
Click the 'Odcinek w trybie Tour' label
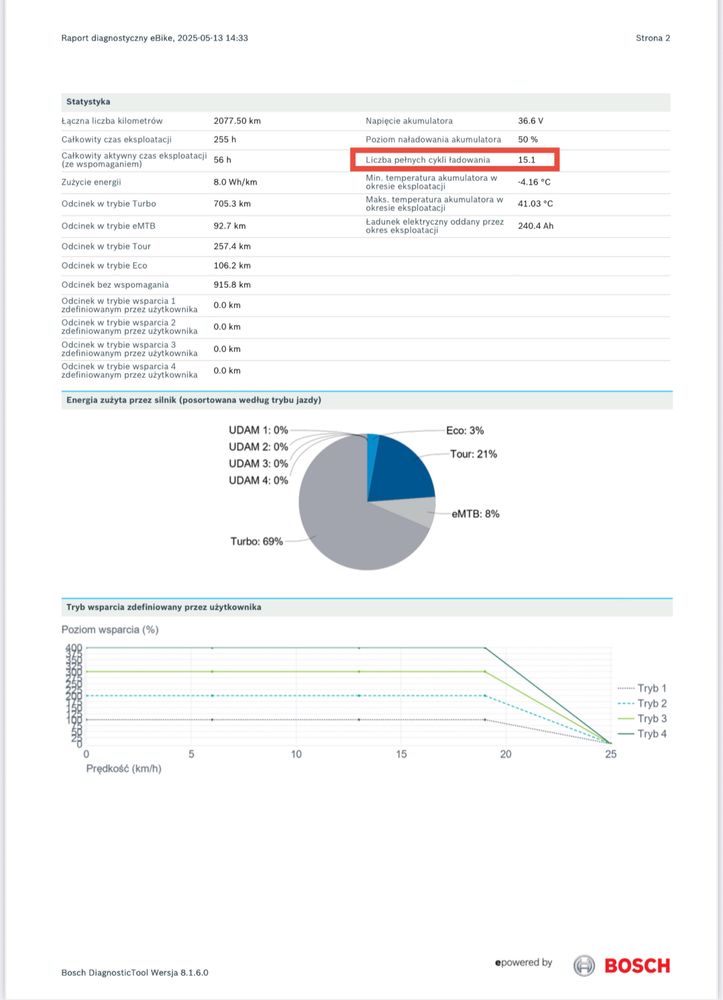(106, 246)
